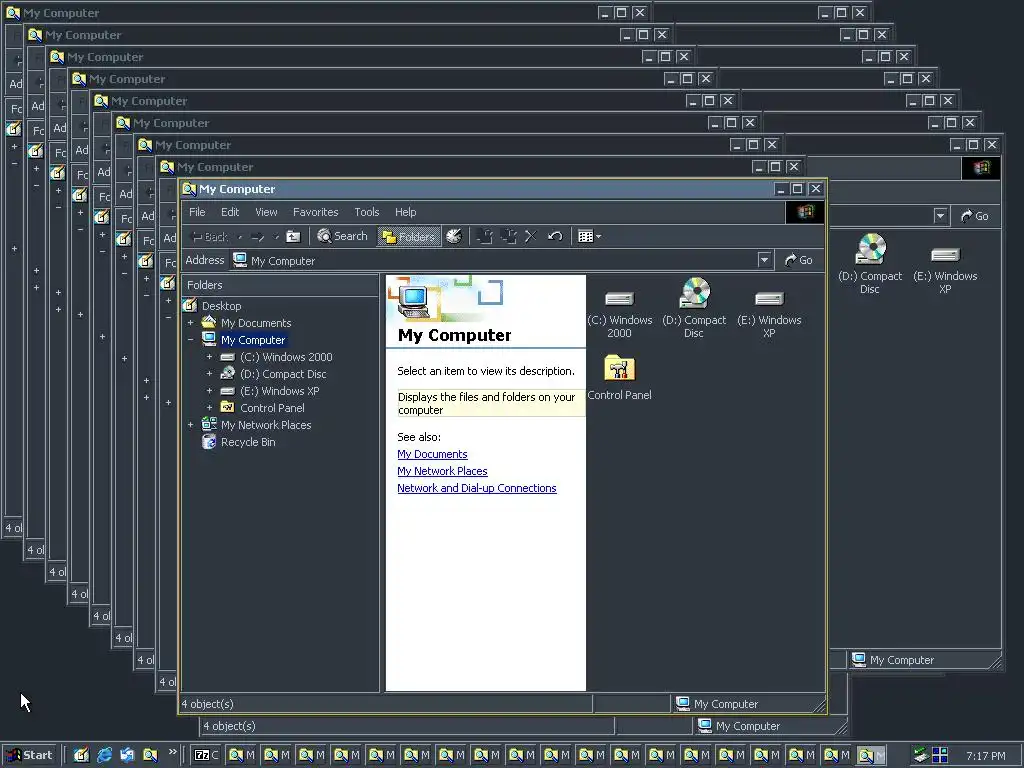Viewport: 1024px width, 768px height.
Task: Switch to the 7z taskbar button
Action: (206, 755)
